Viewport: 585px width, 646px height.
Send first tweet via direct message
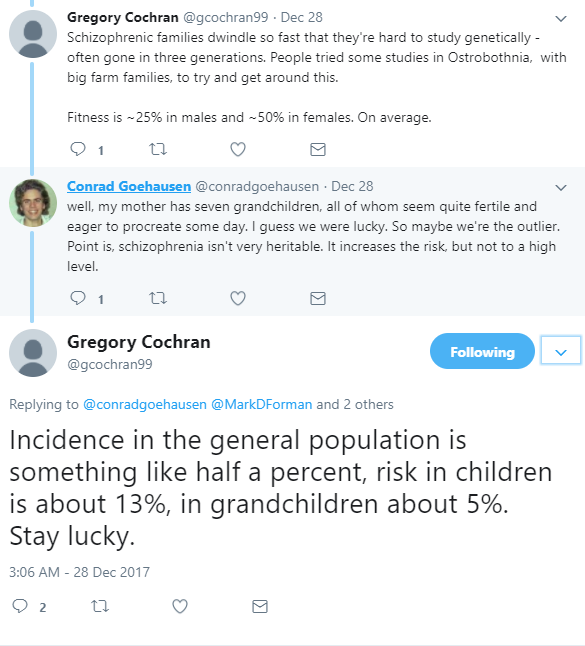[318, 149]
